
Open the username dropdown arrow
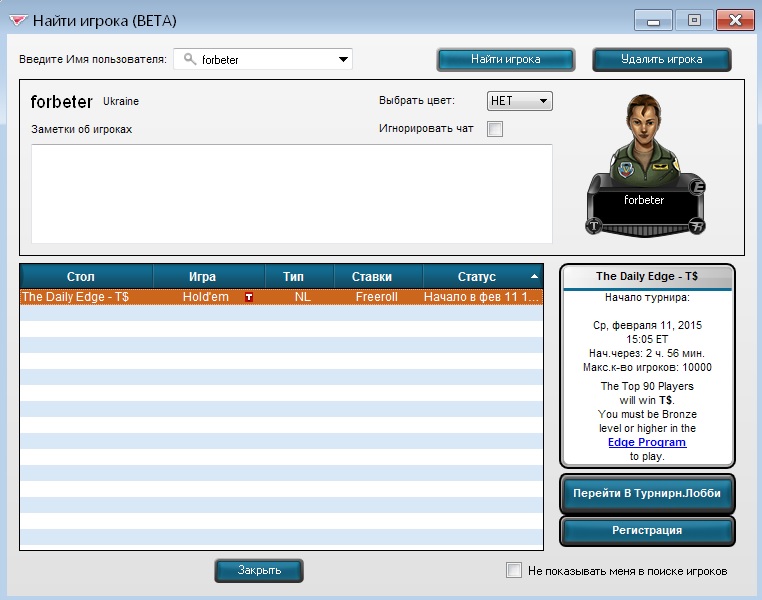click(x=343, y=59)
